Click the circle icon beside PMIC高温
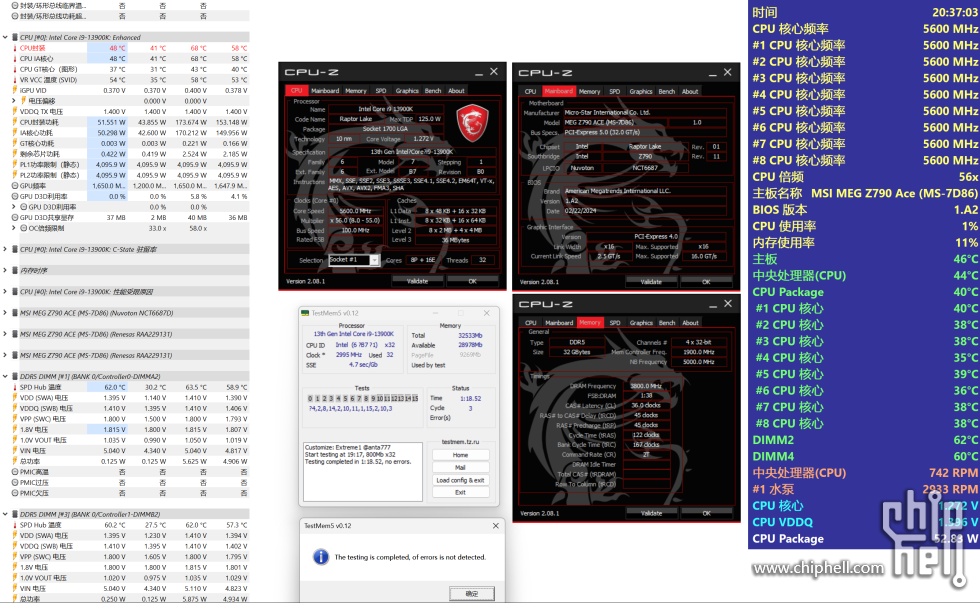980x603 pixels. point(15,472)
